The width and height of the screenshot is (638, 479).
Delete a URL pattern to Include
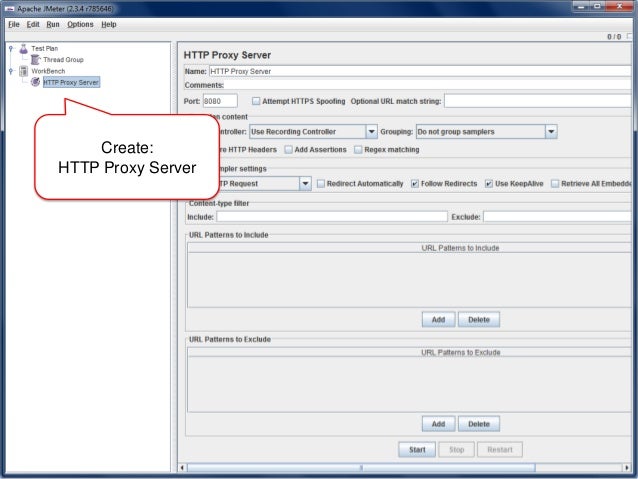[479, 320]
